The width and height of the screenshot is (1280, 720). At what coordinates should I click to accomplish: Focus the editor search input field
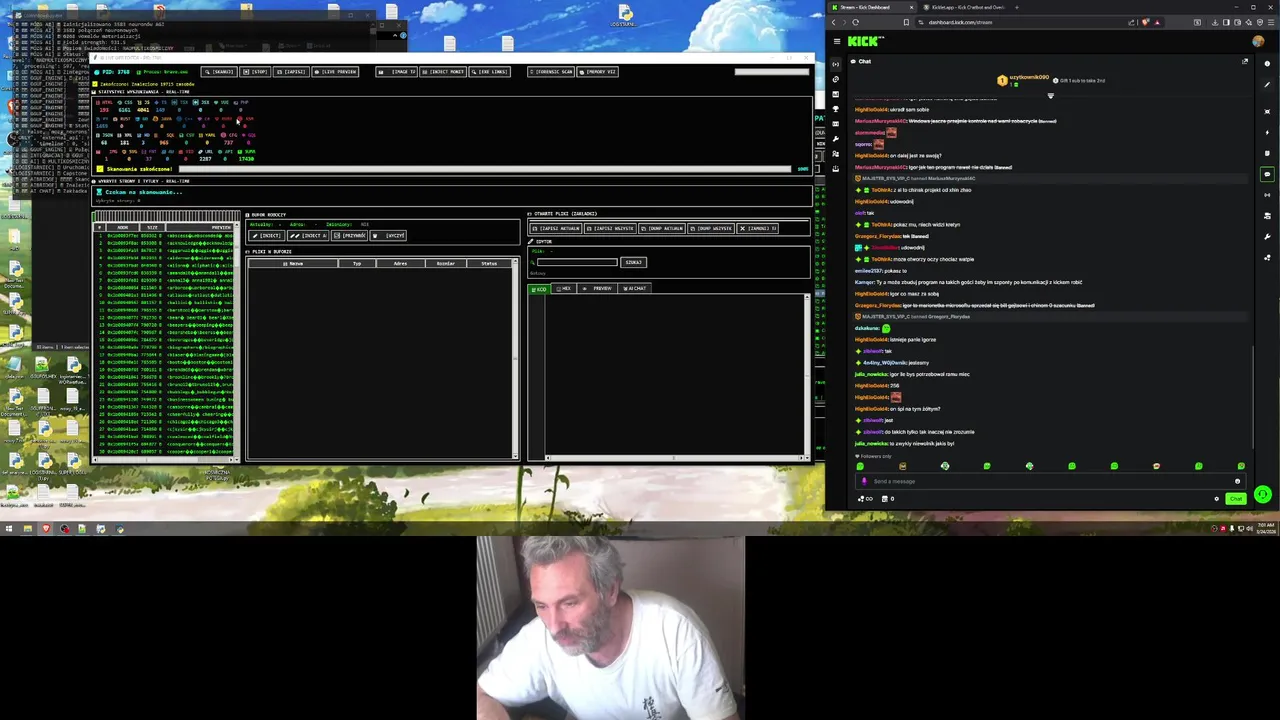point(577,262)
